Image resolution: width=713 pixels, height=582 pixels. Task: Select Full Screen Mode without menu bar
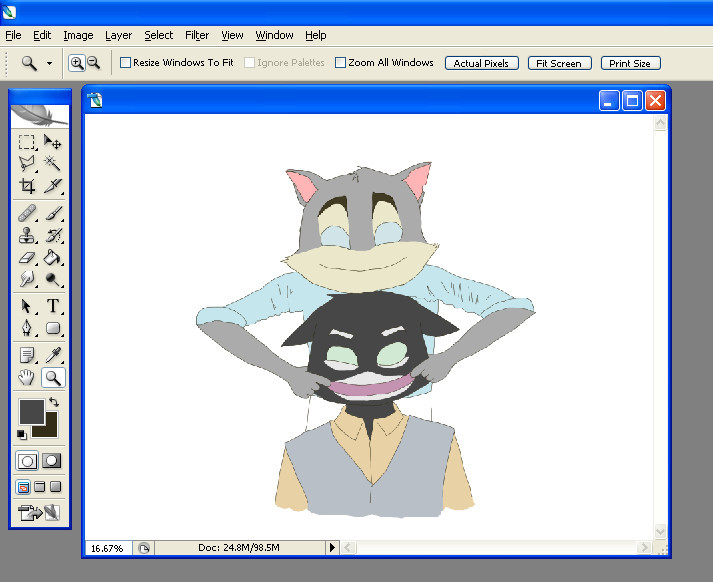click(x=55, y=487)
